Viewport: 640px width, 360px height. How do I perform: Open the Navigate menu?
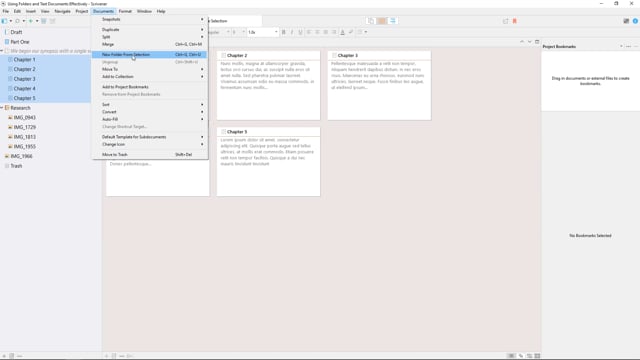coord(62,11)
